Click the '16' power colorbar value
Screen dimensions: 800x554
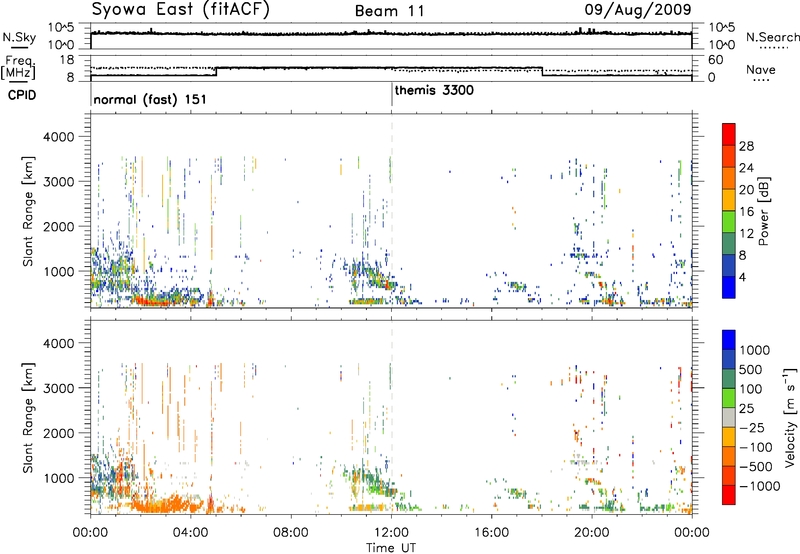746,211
